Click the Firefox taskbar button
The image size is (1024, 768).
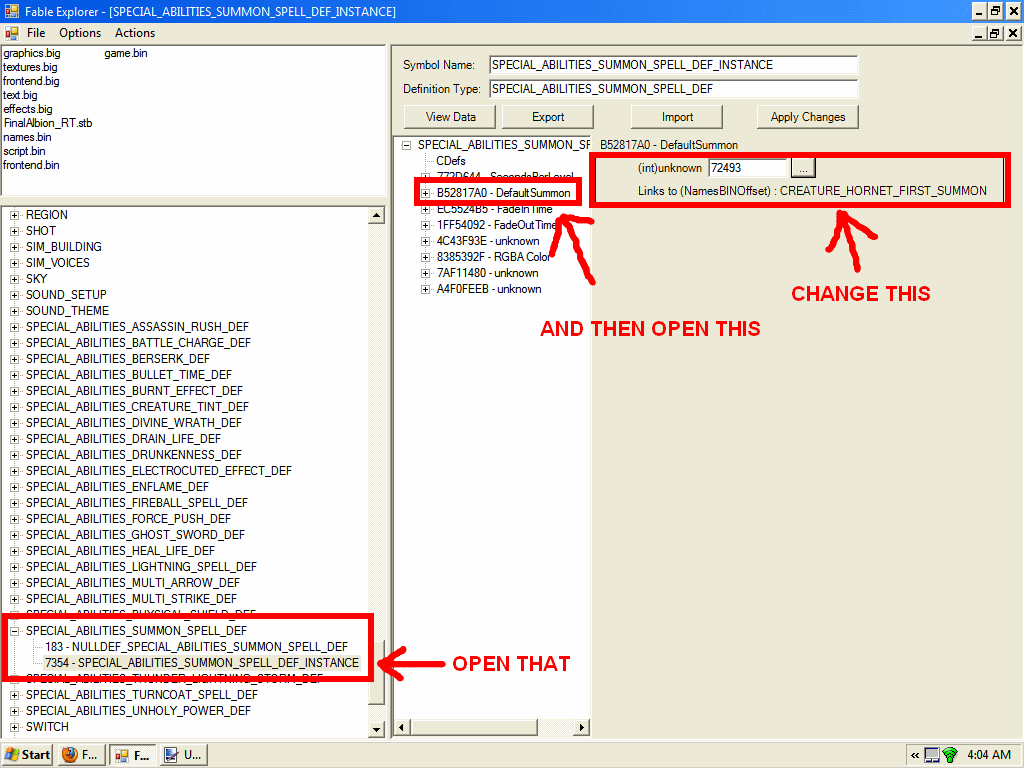tap(81, 755)
